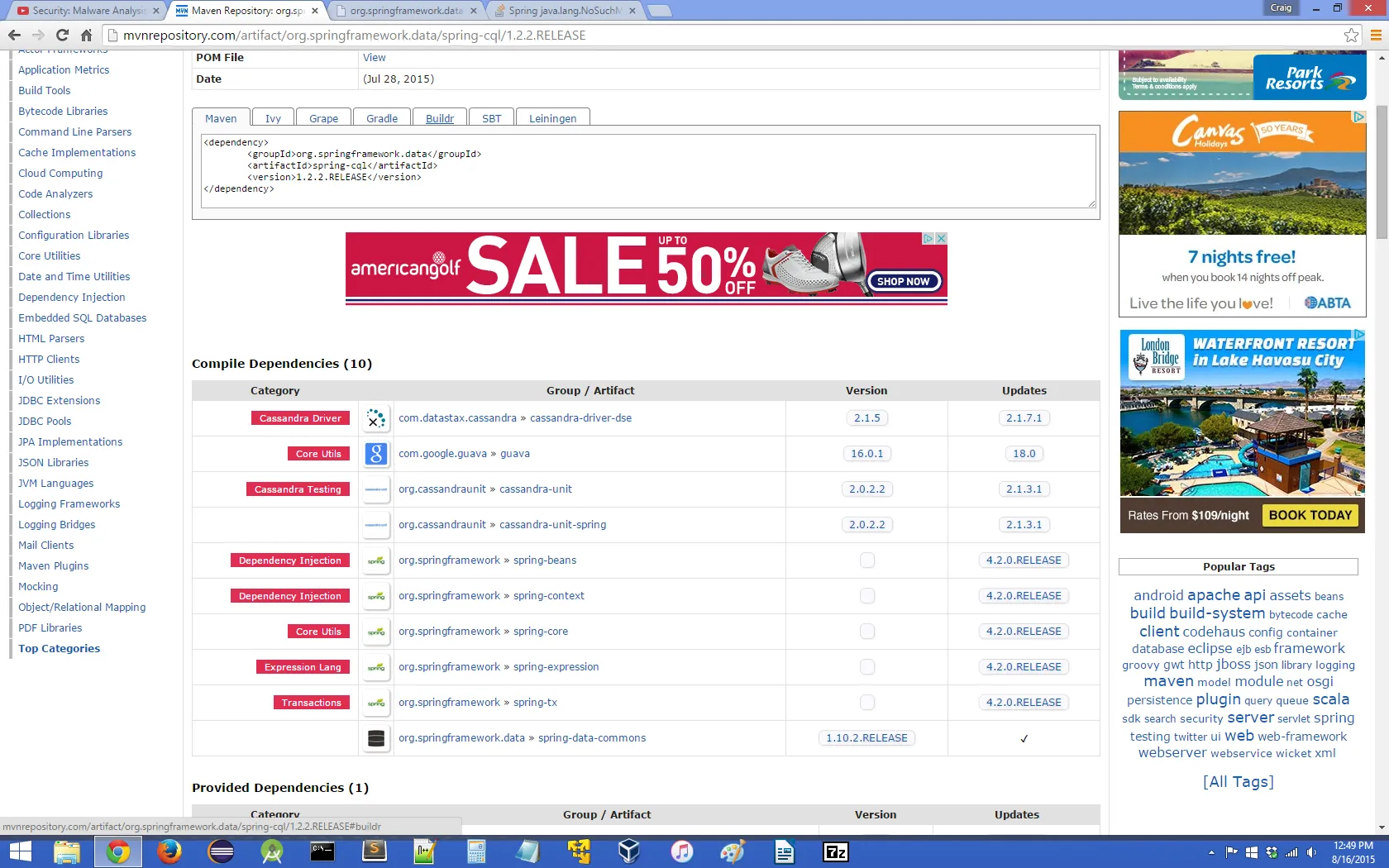Viewport: 1389px width, 868px height.
Task: Click the spring-expression Spring logo icon
Action: click(376, 667)
